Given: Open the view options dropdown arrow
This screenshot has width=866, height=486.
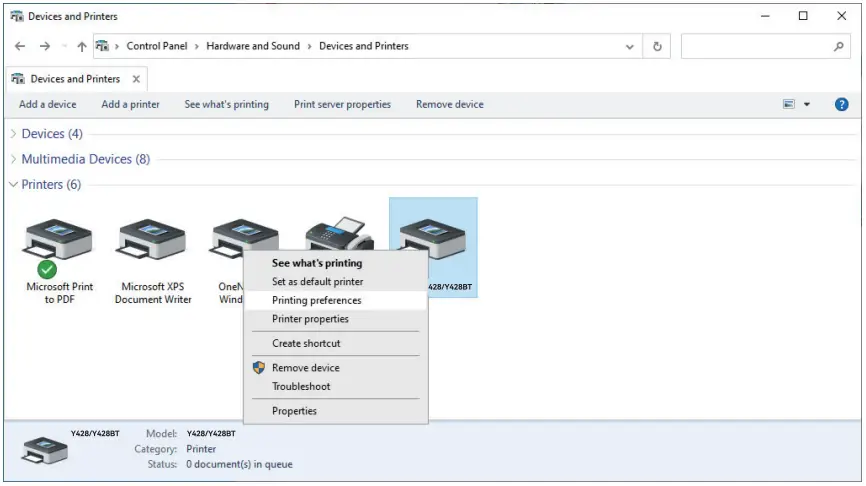Looking at the screenshot, I should (807, 104).
